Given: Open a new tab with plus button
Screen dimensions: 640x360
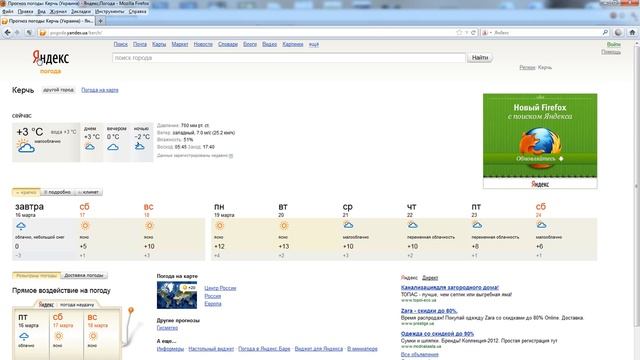Looking at the screenshot, I should (x=100, y=20).
